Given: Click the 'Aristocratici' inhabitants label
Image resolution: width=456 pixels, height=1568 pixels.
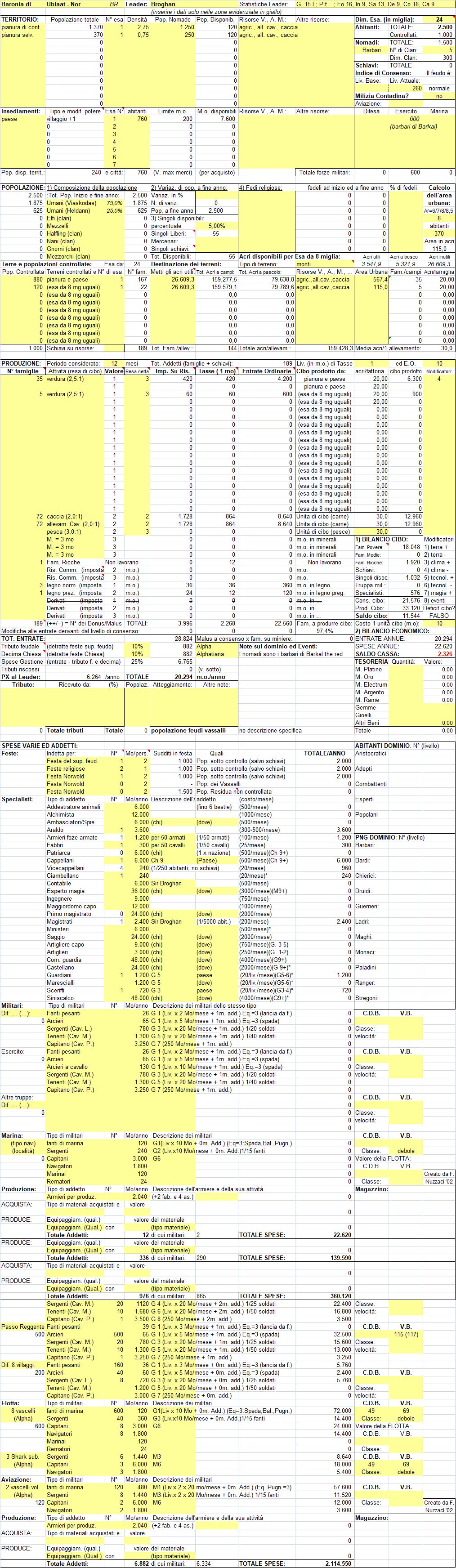Looking at the screenshot, I should pos(371,754).
